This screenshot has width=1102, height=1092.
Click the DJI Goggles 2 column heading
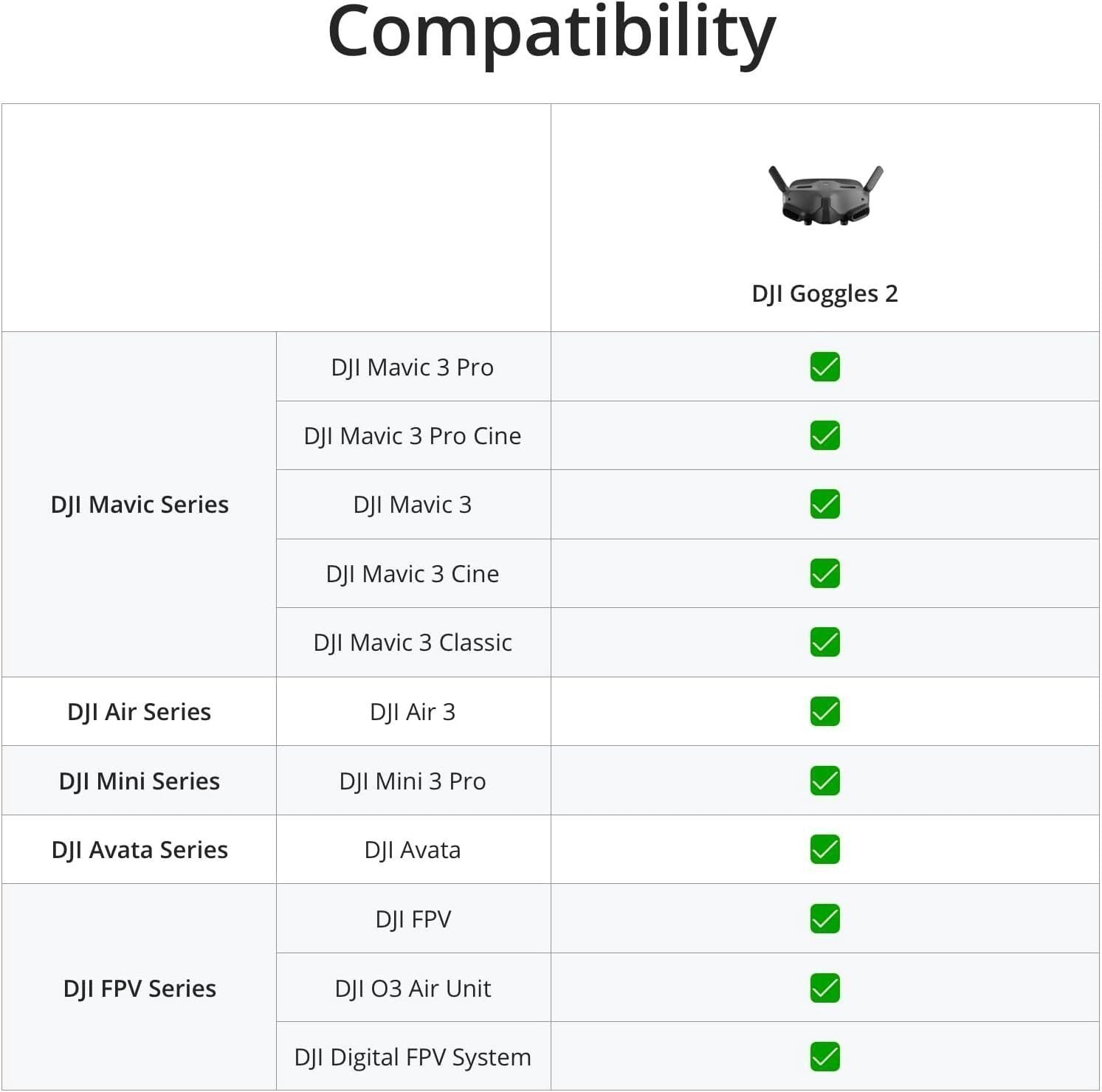(x=824, y=294)
